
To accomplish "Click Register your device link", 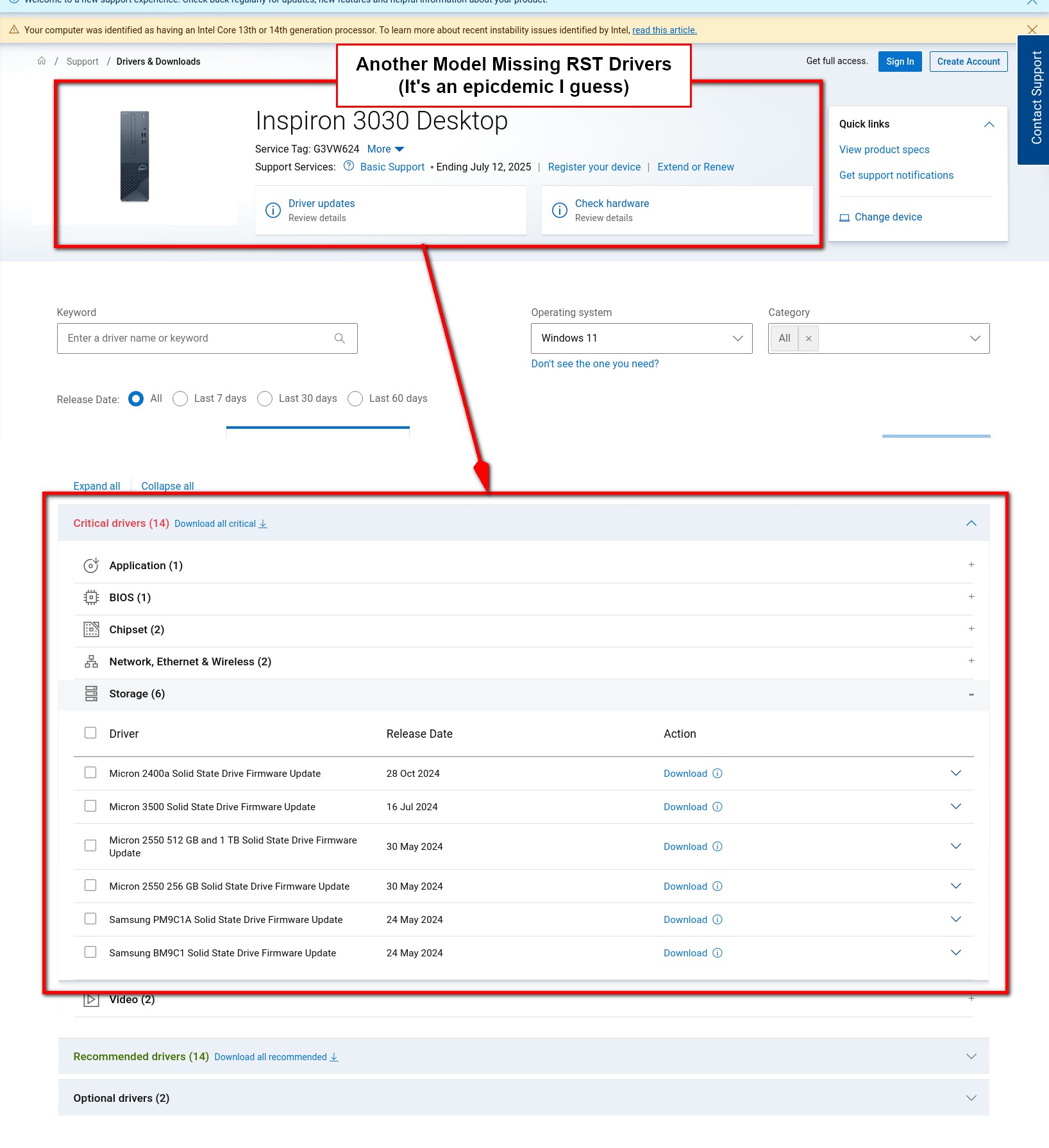I will pos(594,167).
